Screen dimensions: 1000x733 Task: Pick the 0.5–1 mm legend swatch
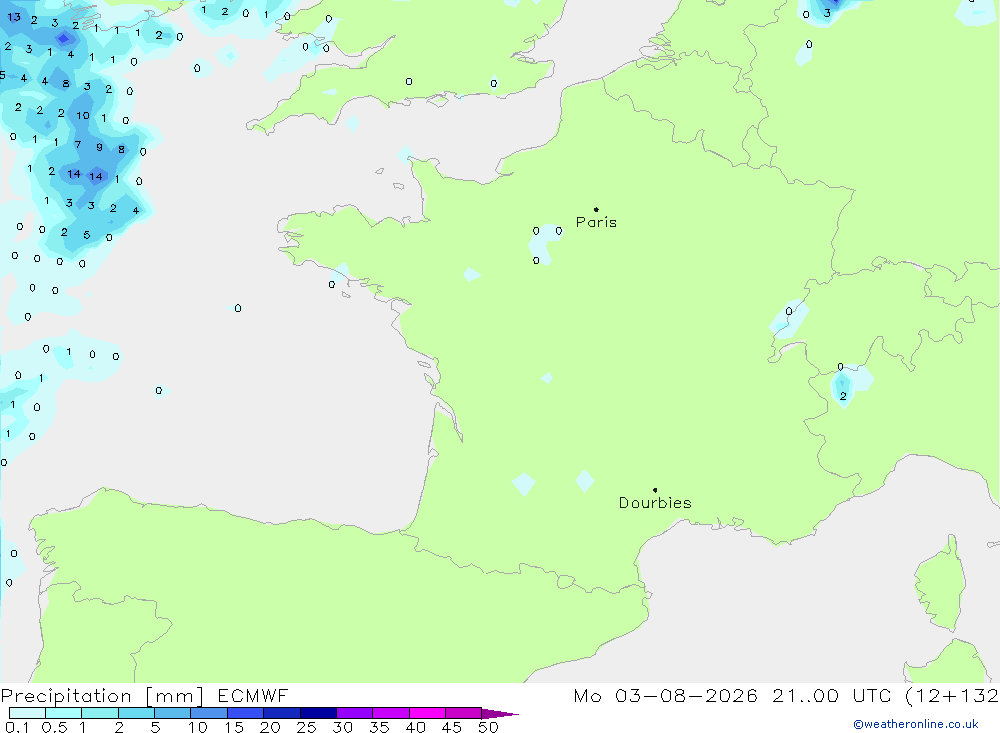(63, 713)
